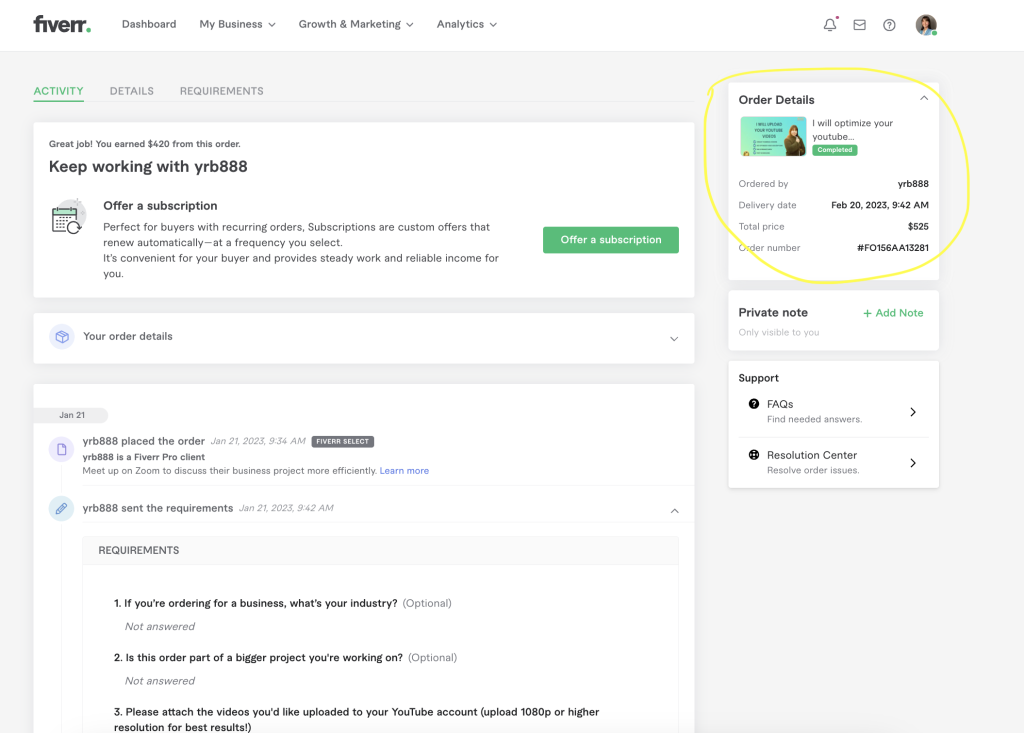Screen dimensions: 1024x733
Task: Switch to the Details tab
Action: coord(131,91)
